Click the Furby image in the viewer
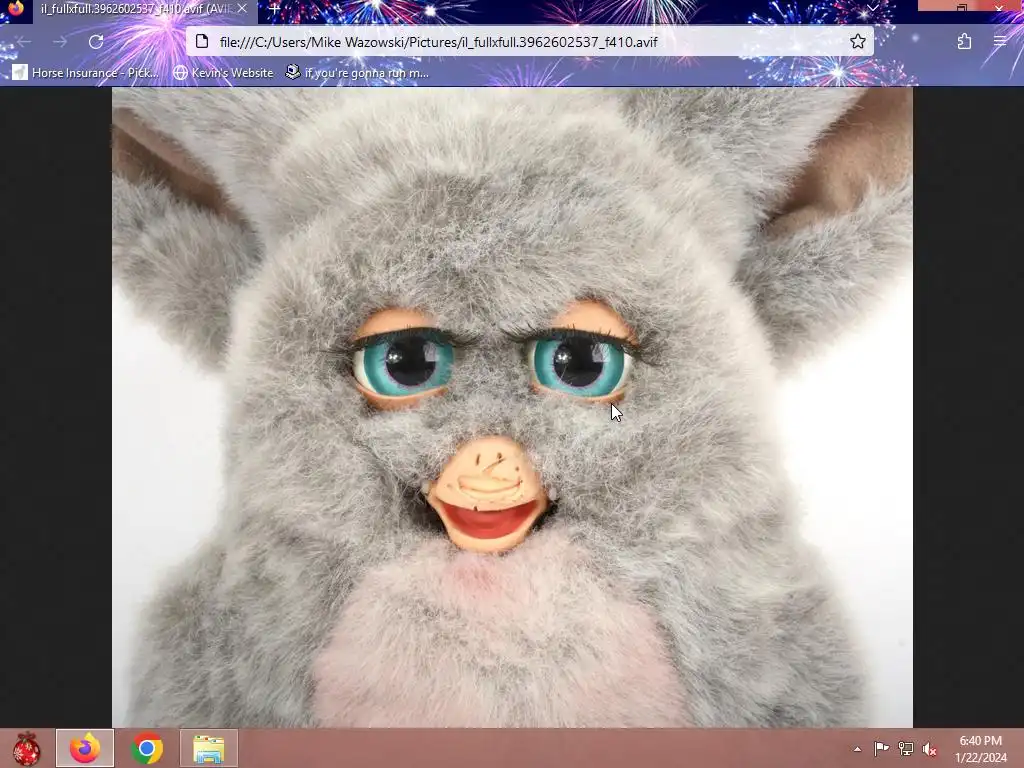The width and height of the screenshot is (1024, 768). [x=512, y=408]
